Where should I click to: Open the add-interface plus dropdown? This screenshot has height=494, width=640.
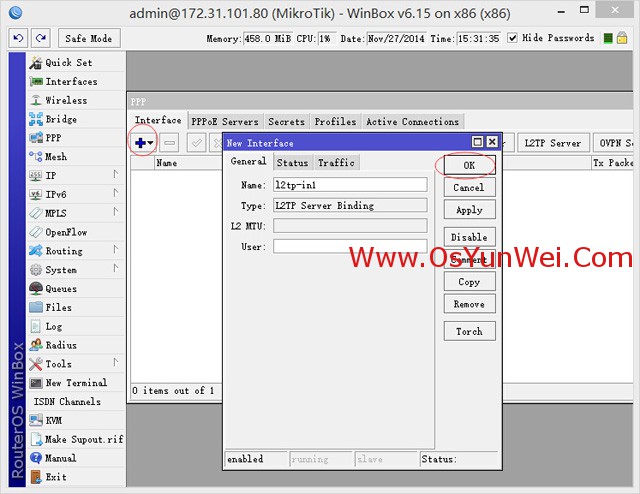pos(144,143)
